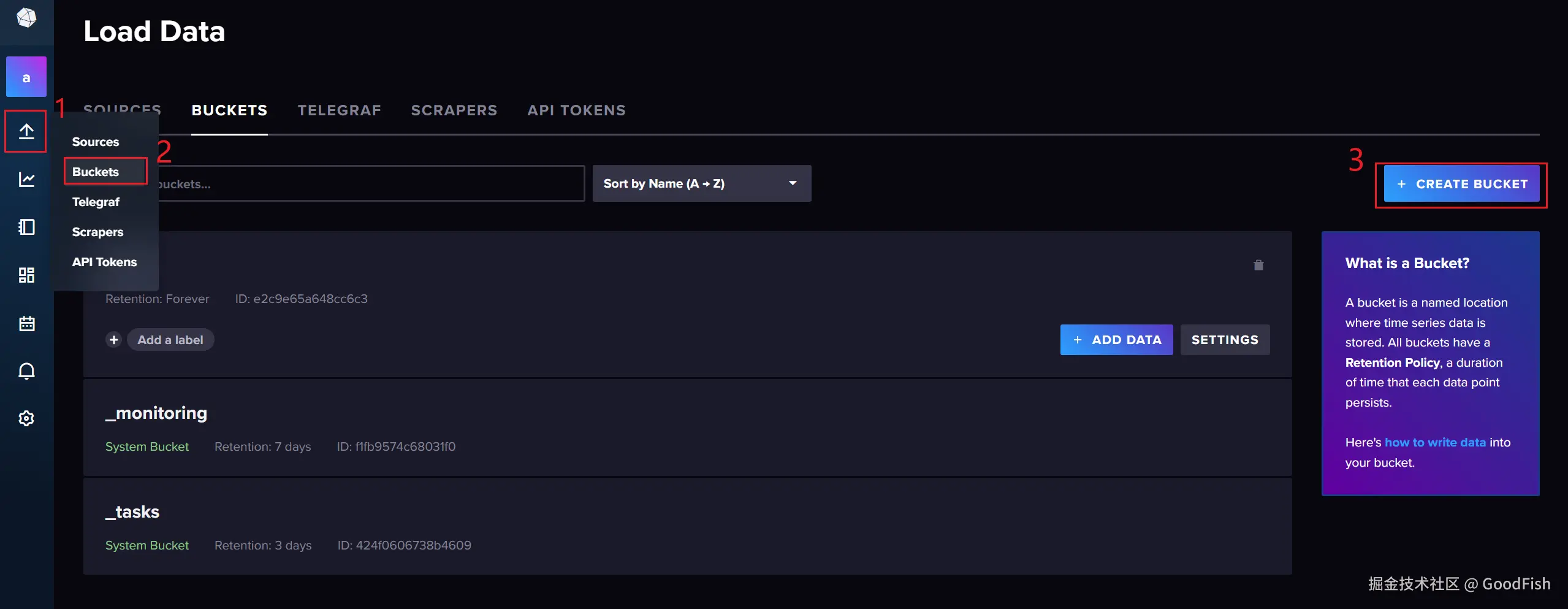
Task: Click the plus icon to add a label
Action: tap(114, 340)
